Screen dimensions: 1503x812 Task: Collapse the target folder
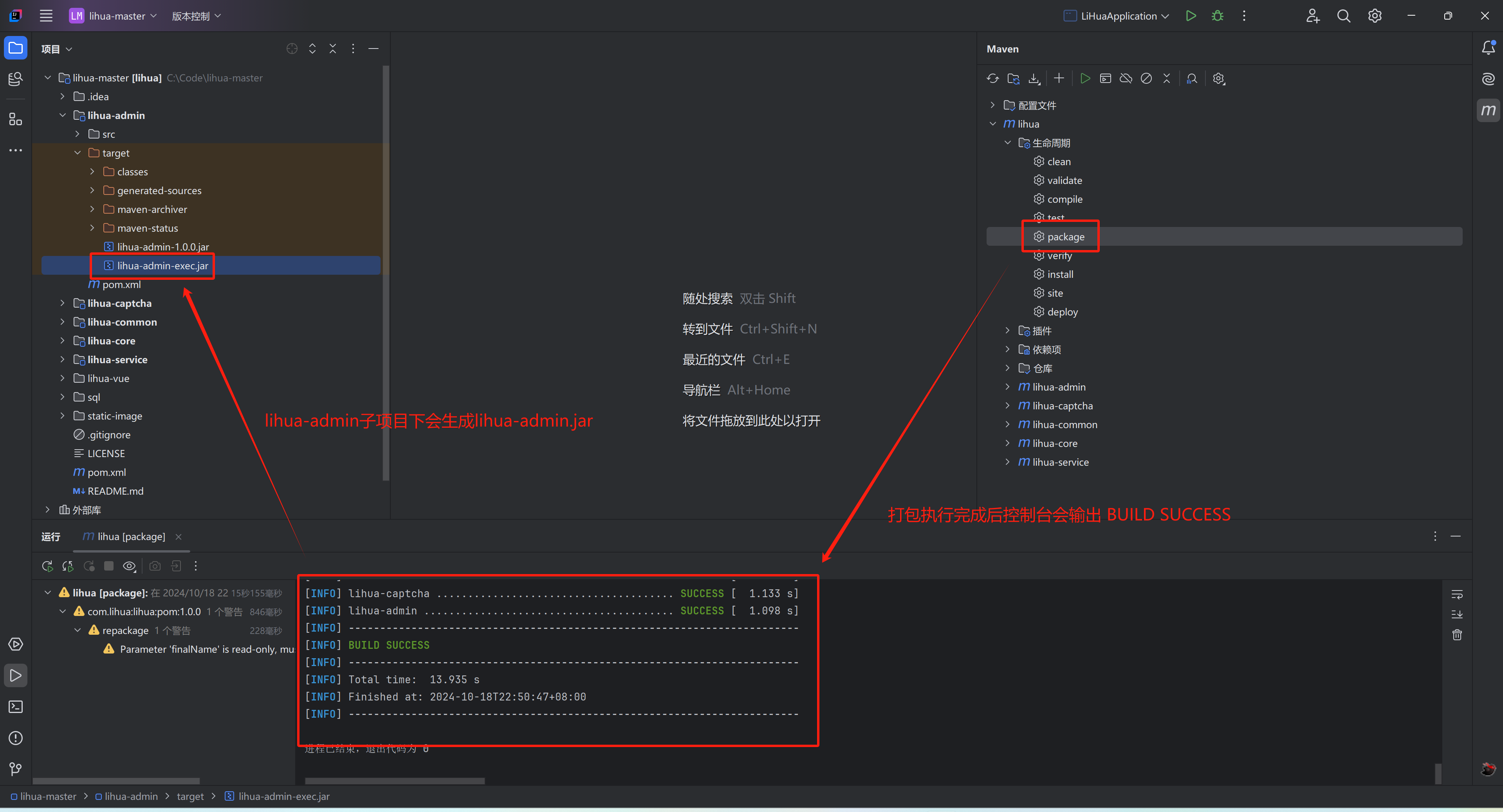point(78,153)
